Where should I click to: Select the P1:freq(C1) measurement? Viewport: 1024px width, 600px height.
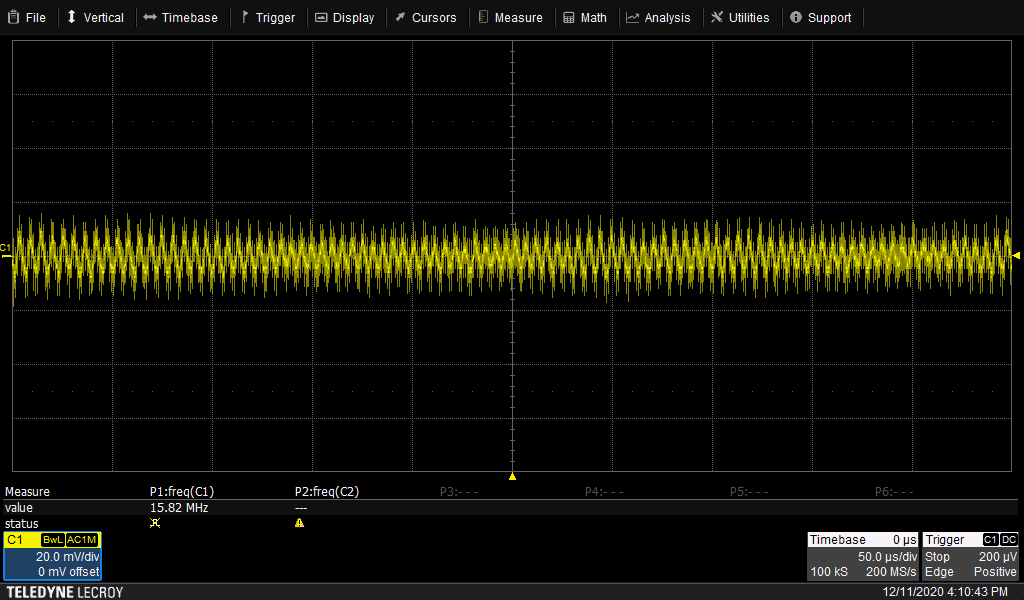tap(182, 492)
